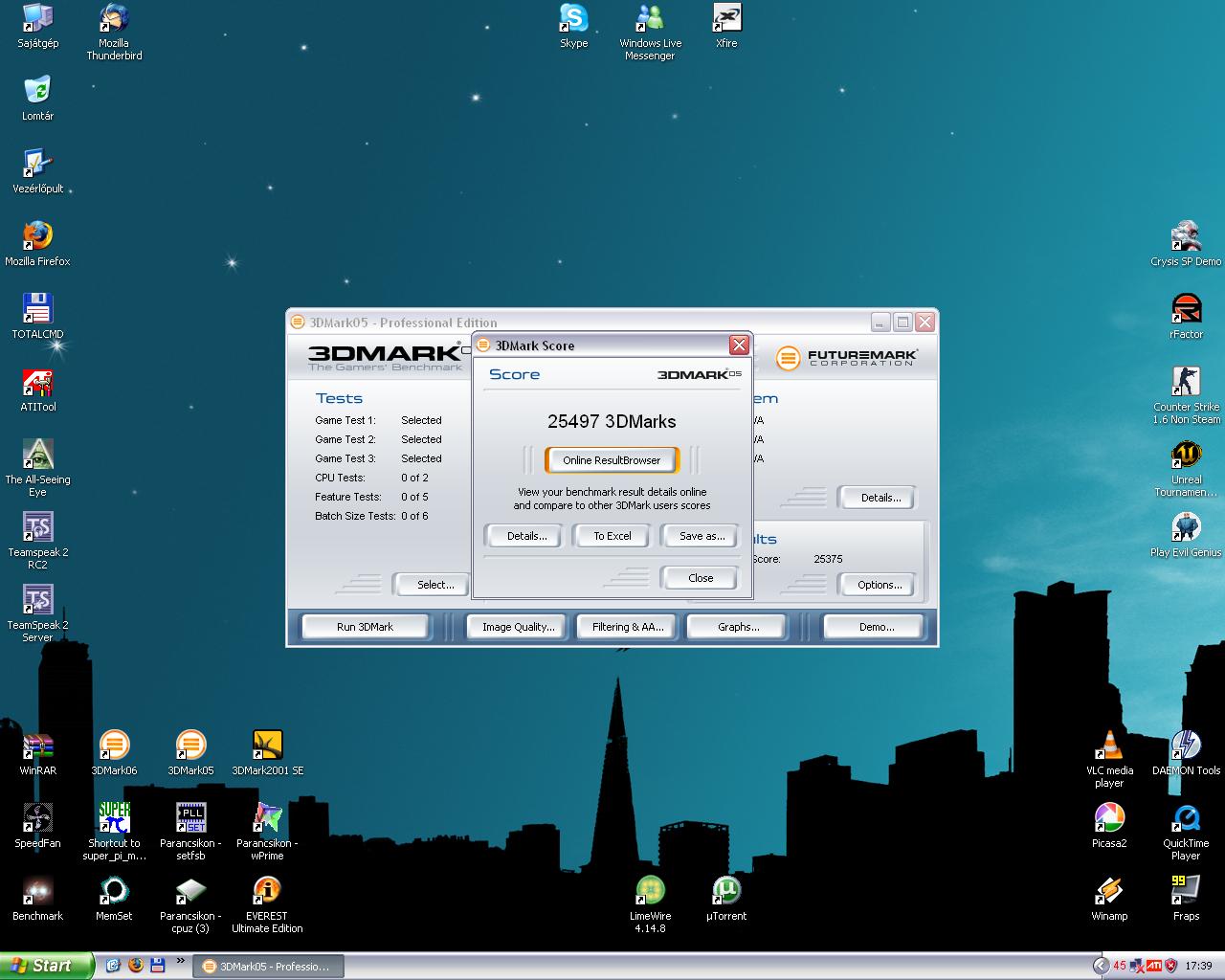Launch Firefox from the quick launch bar
The width and height of the screenshot is (1225, 980).
coord(135,966)
